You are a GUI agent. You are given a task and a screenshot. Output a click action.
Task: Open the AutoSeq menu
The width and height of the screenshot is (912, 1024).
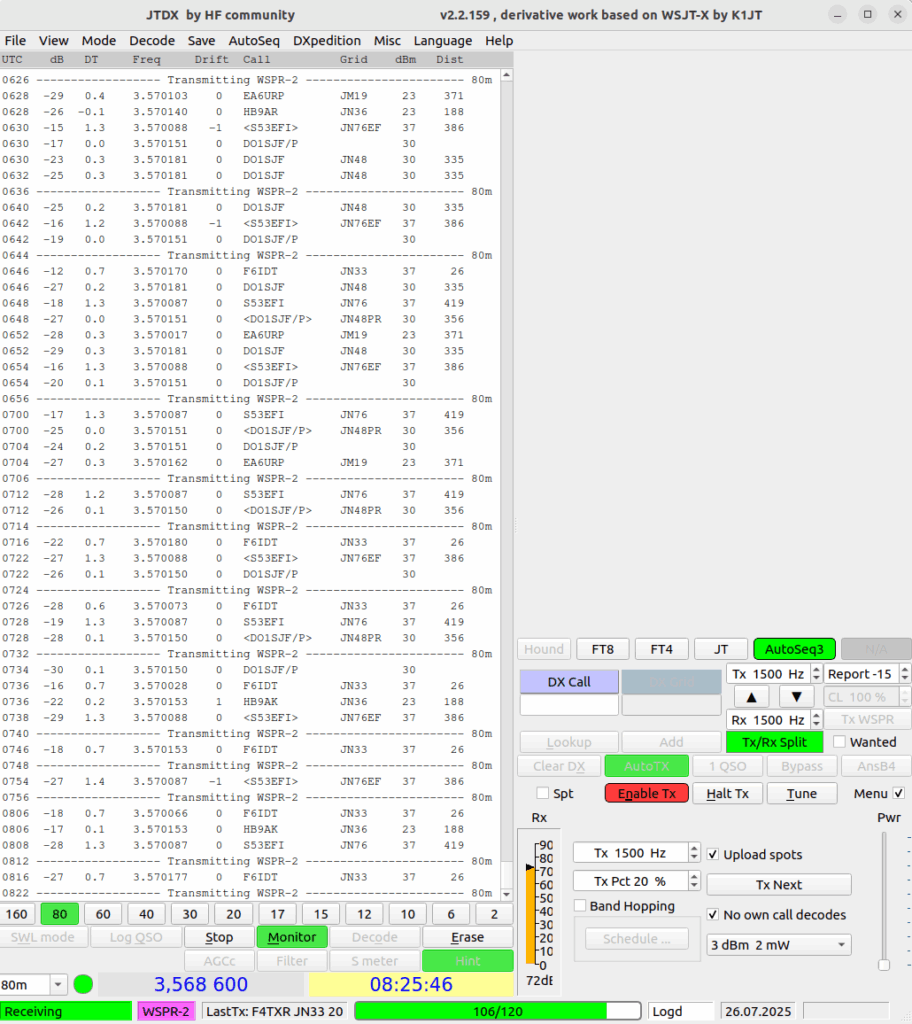pyautogui.click(x=254, y=40)
